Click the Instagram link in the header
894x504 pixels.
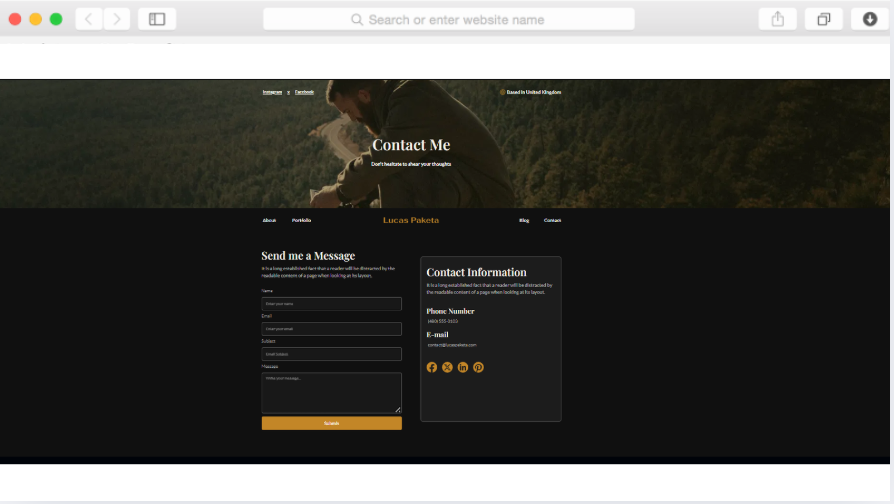coord(272,92)
